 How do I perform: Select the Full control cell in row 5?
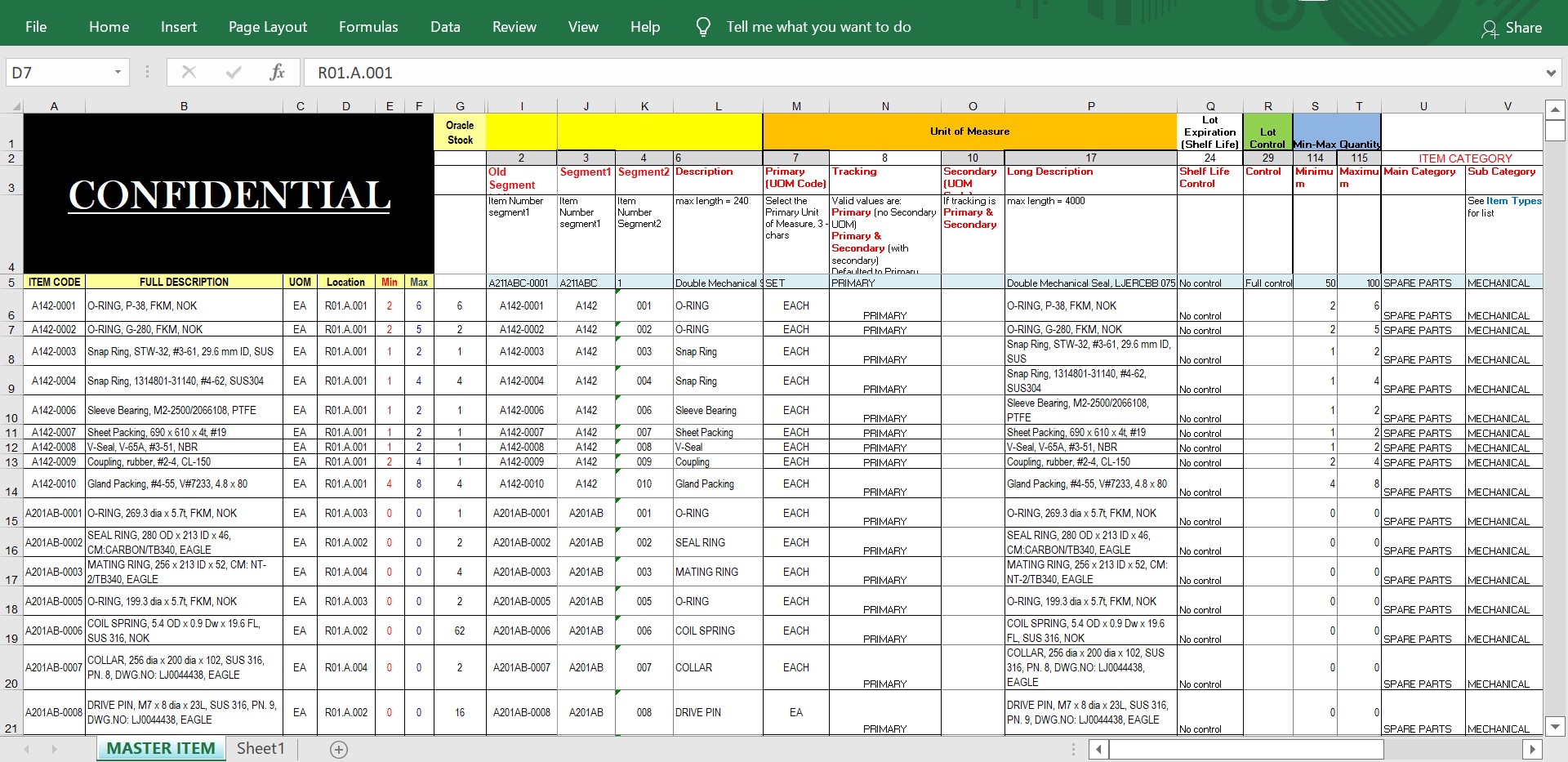click(1267, 283)
